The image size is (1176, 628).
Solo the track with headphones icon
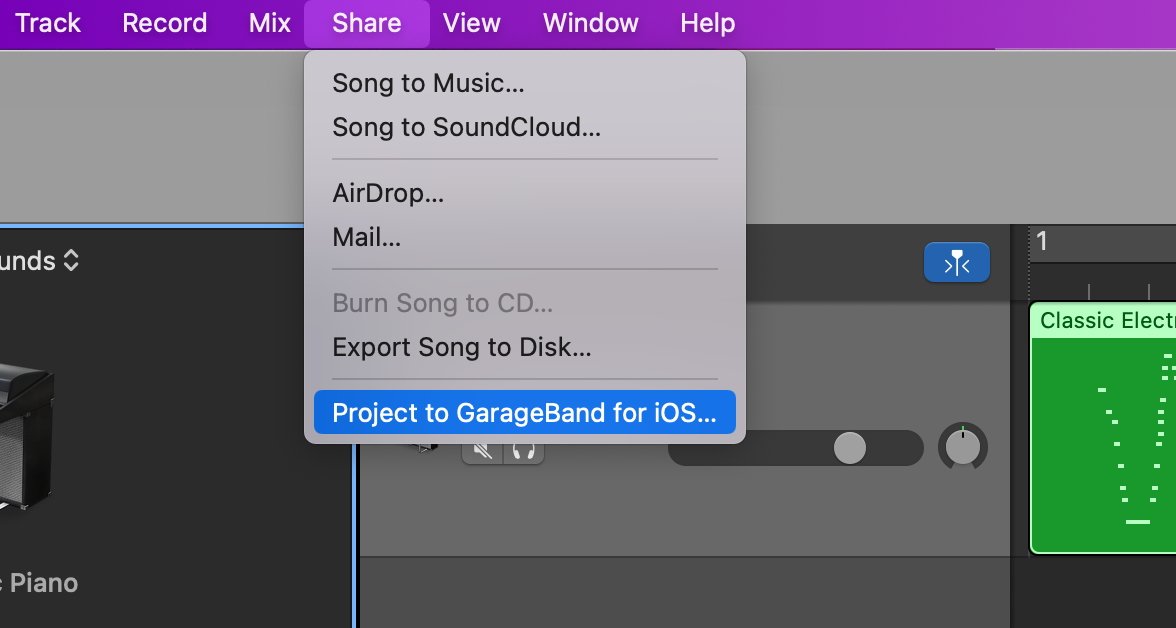524,450
